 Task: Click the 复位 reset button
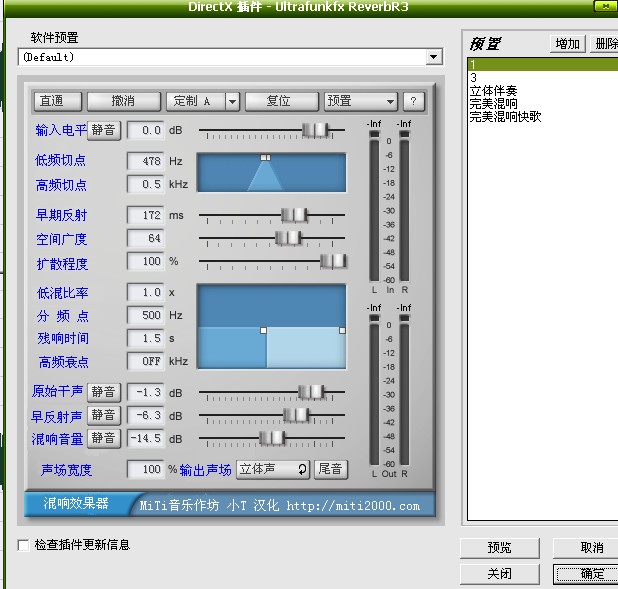[x=281, y=101]
